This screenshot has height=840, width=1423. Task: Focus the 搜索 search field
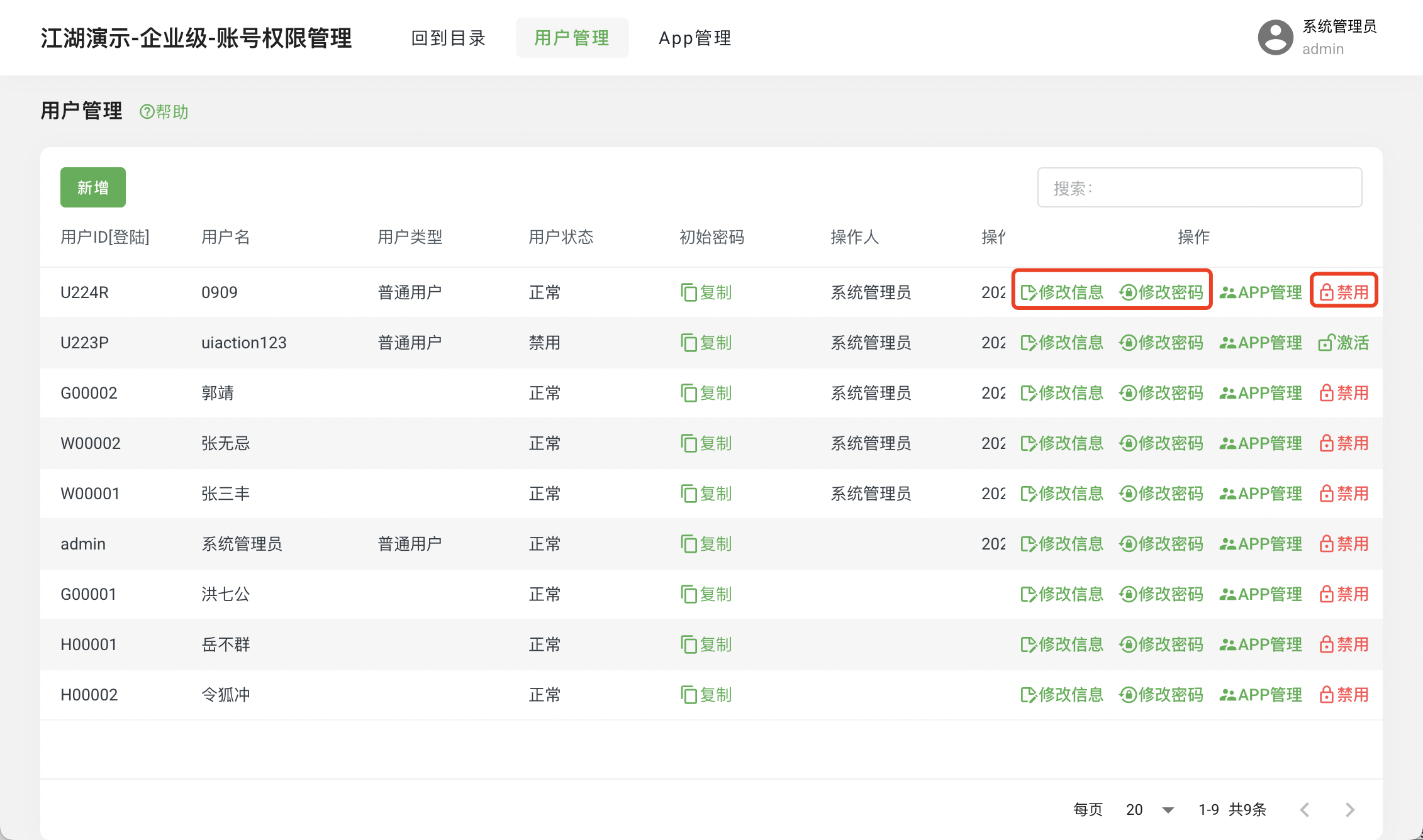coord(1199,187)
